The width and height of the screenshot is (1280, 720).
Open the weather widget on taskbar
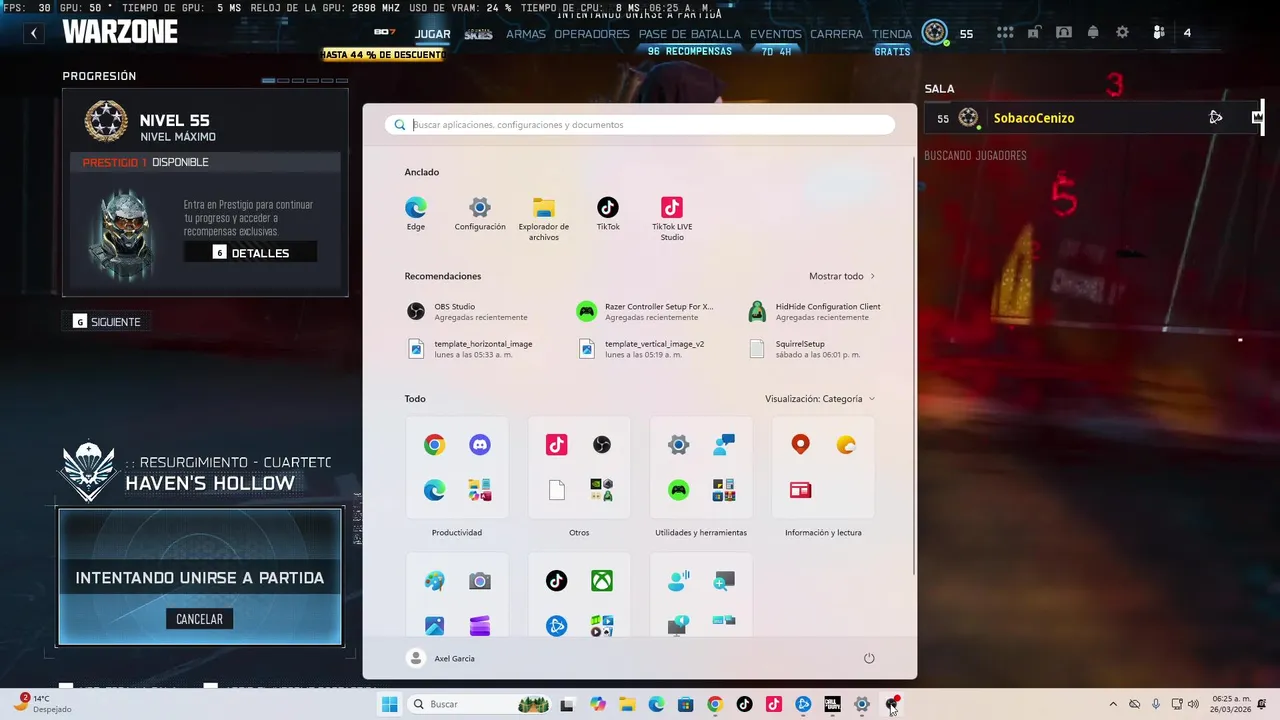coord(43,704)
